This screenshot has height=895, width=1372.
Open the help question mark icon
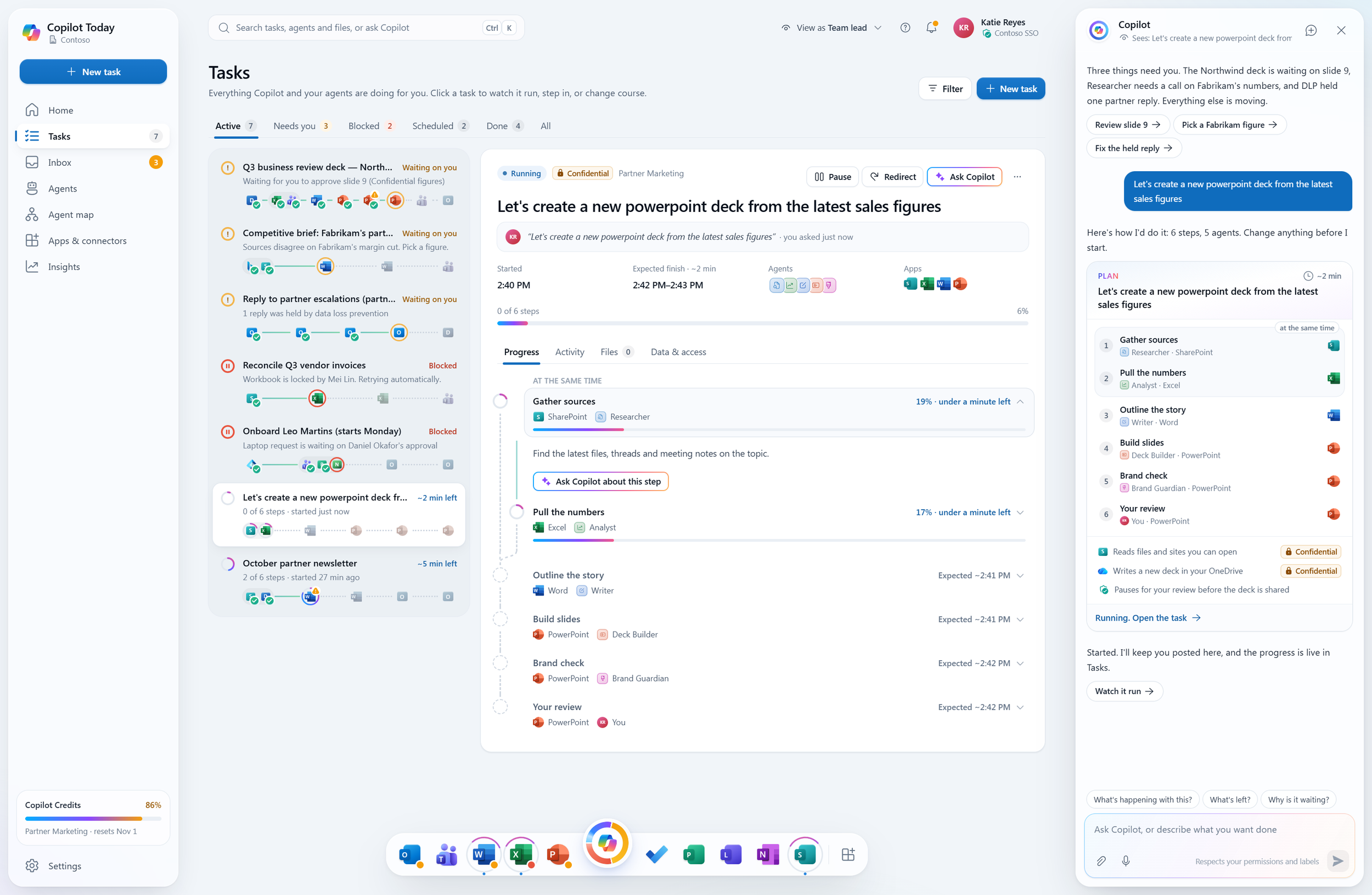pos(905,27)
